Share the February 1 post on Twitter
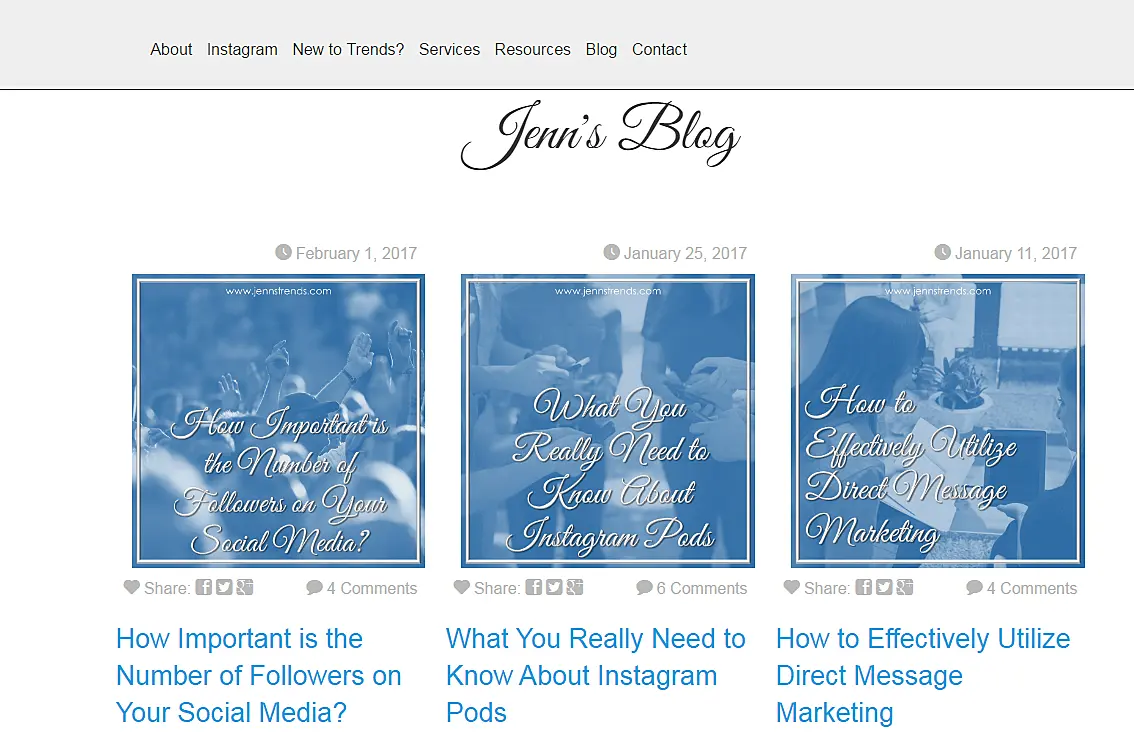This screenshot has height=732, width=1134. 224,587
